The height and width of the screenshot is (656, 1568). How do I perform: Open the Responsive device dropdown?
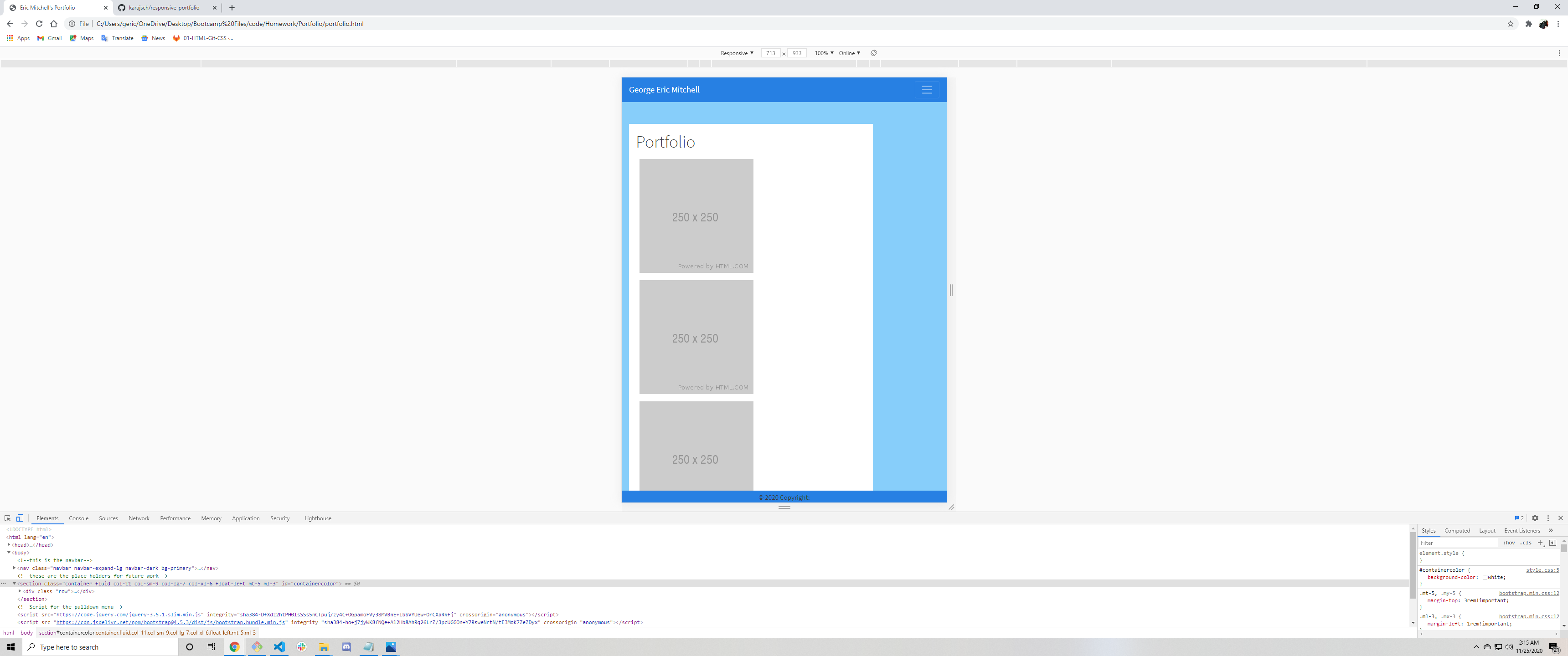tap(737, 53)
